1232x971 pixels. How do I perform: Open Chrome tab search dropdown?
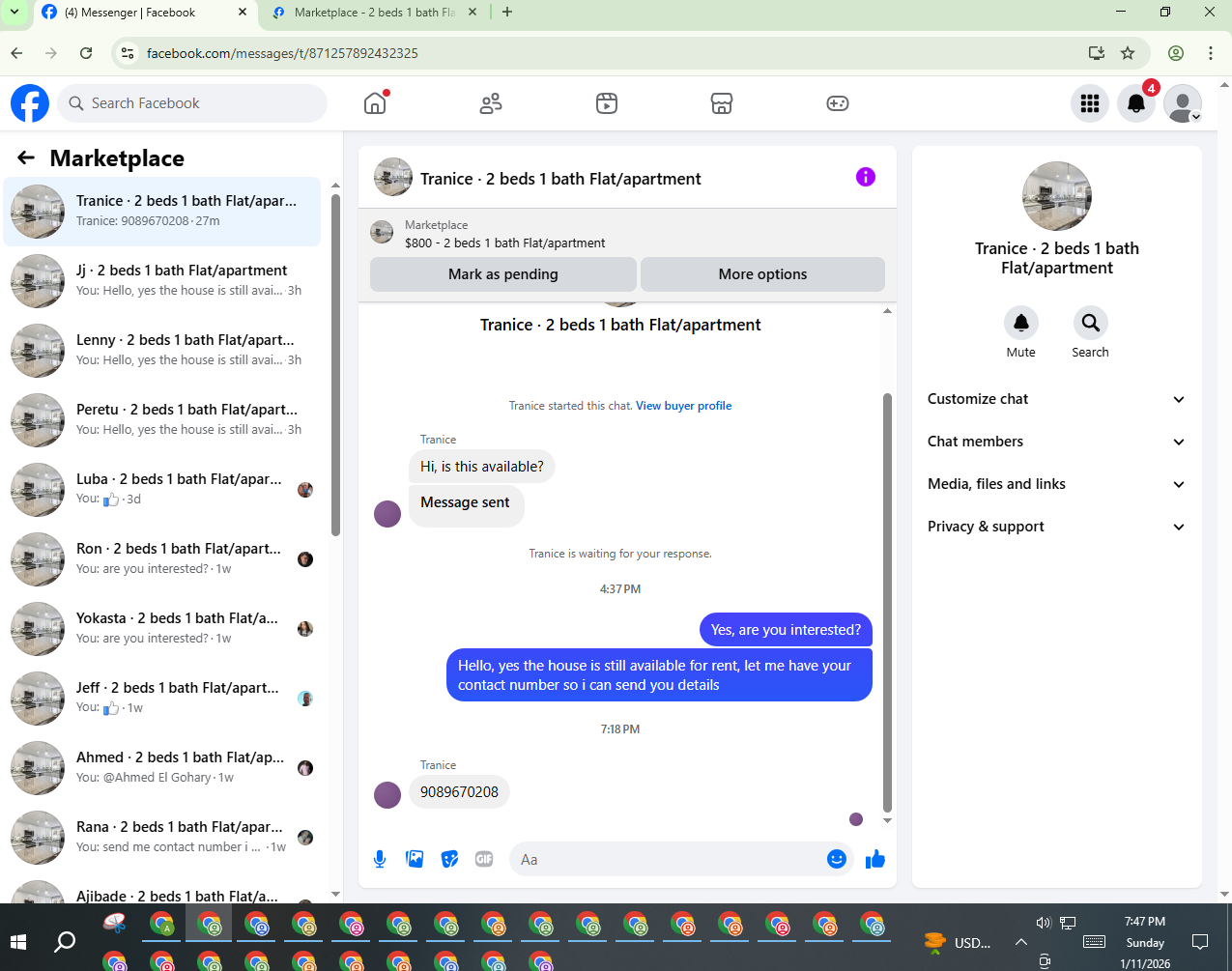(x=14, y=13)
